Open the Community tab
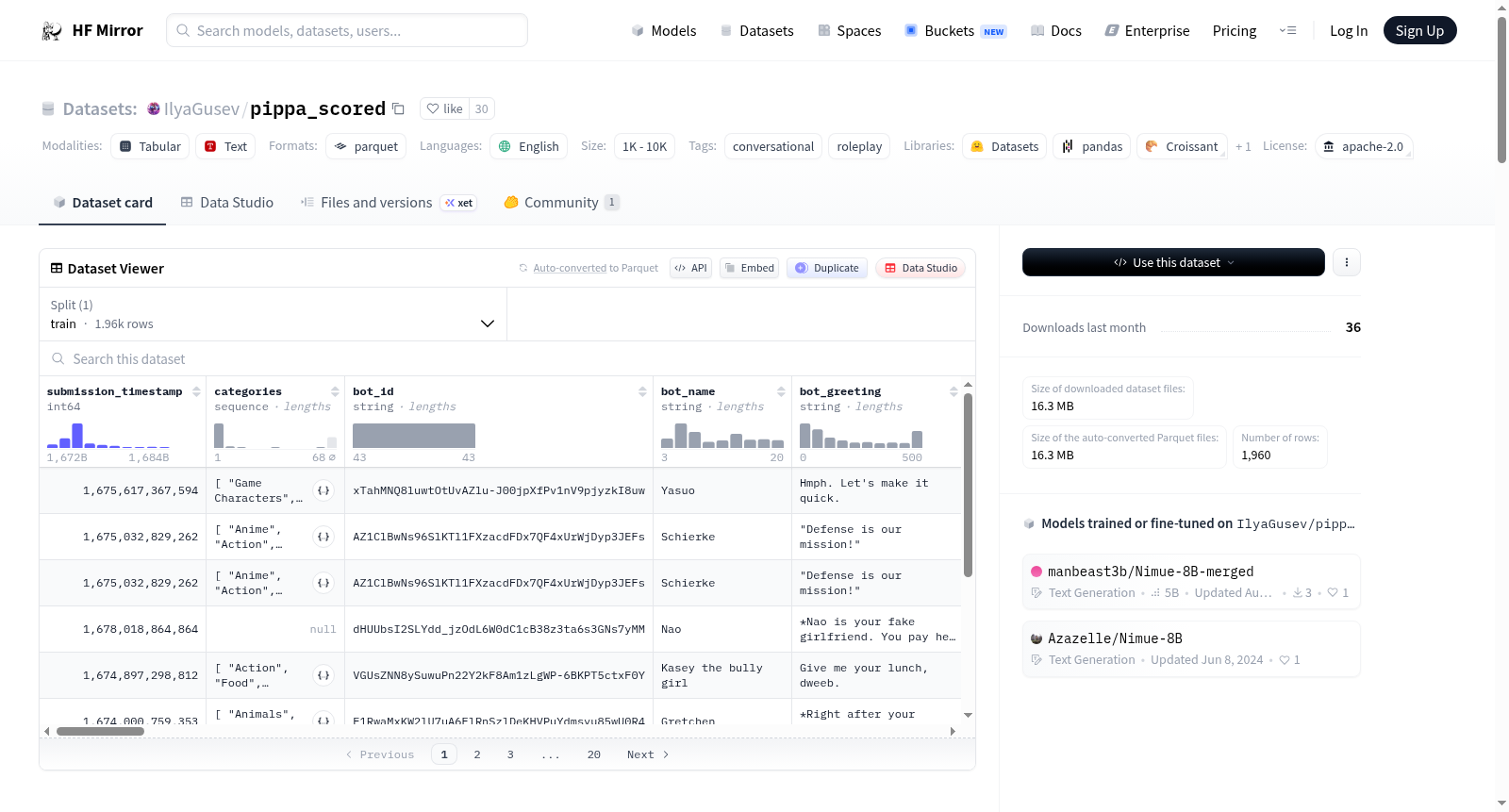Image resolution: width=1509 pixels, height=812 pixels. [x=561, y=203]
